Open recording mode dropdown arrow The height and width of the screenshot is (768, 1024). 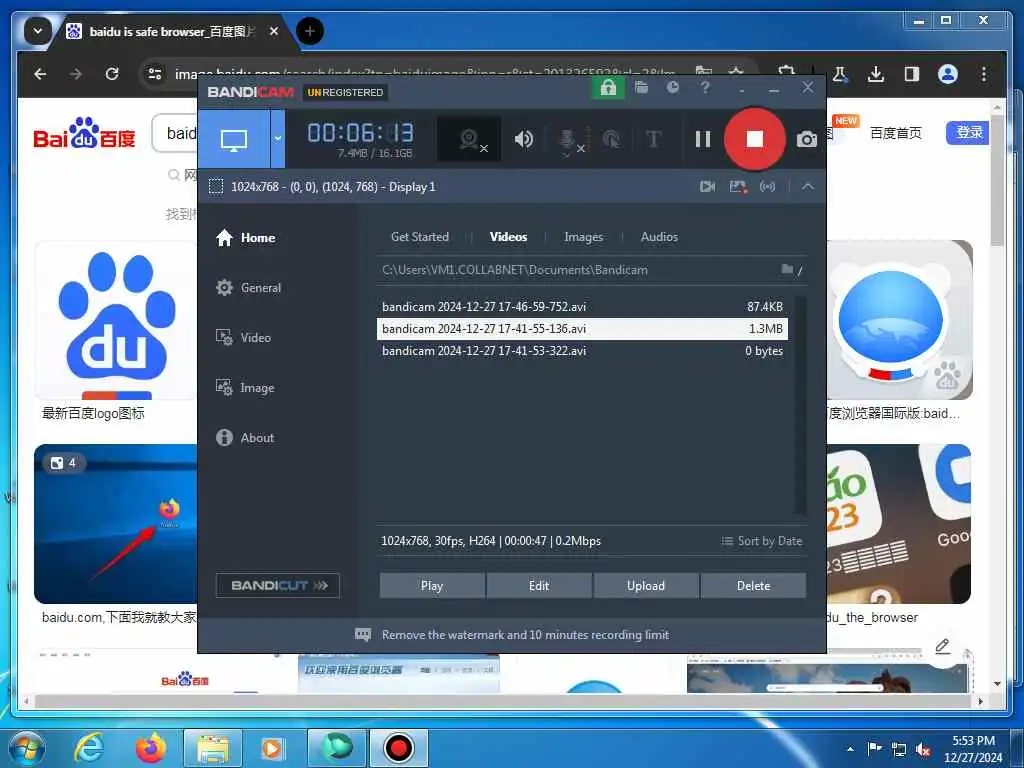point(278,139)
